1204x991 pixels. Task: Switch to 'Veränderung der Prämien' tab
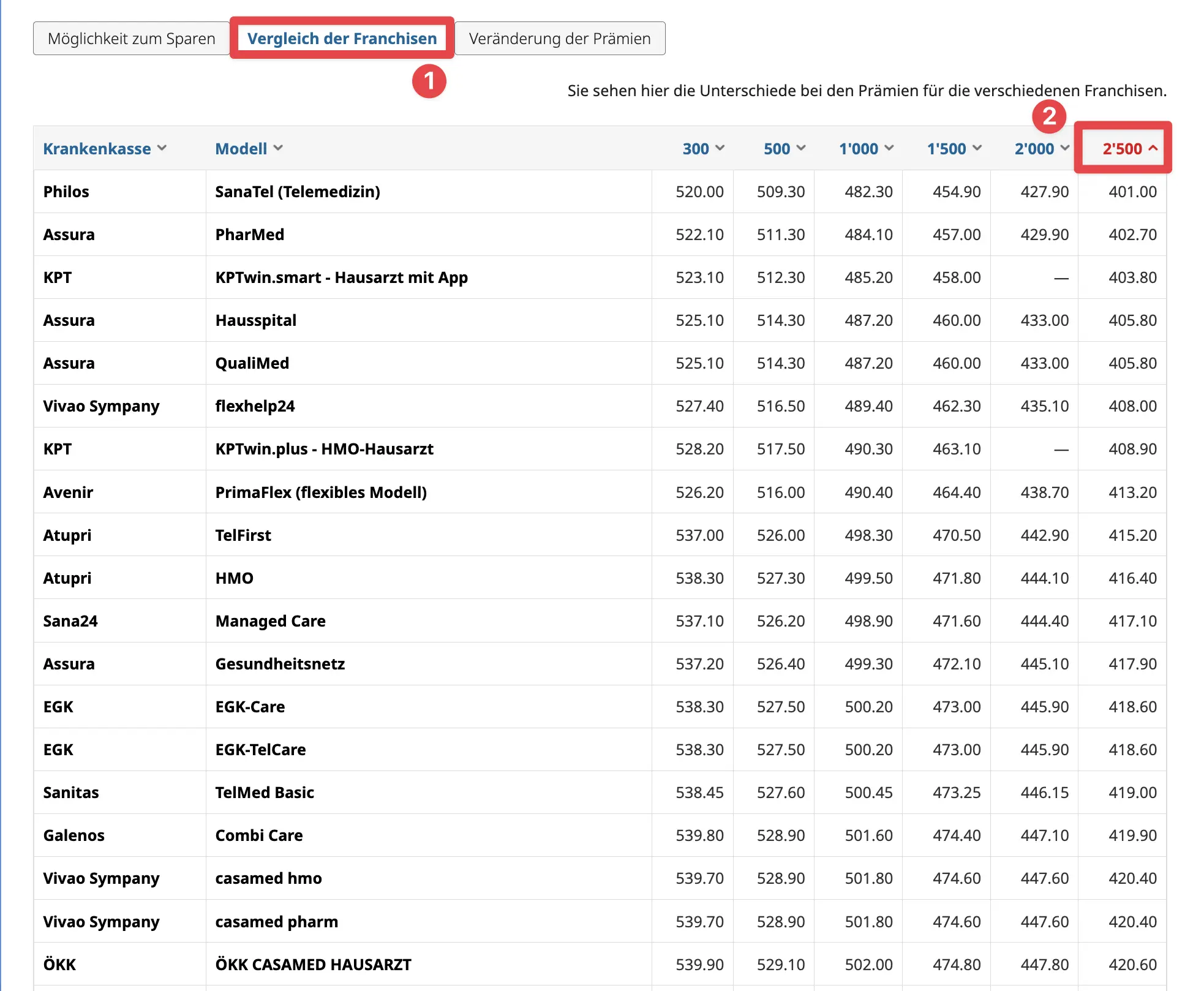pos(560,39)
